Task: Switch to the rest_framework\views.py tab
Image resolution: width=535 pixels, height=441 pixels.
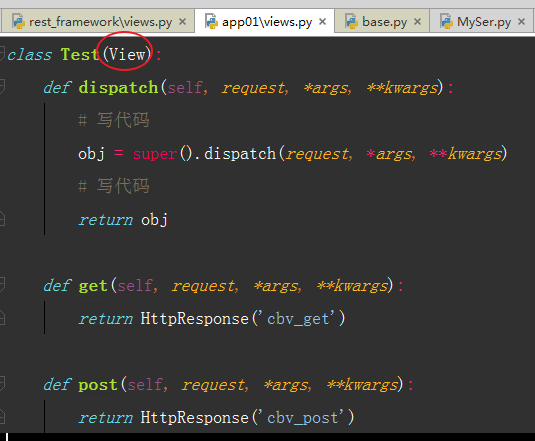Action: (x=98, y=22)
